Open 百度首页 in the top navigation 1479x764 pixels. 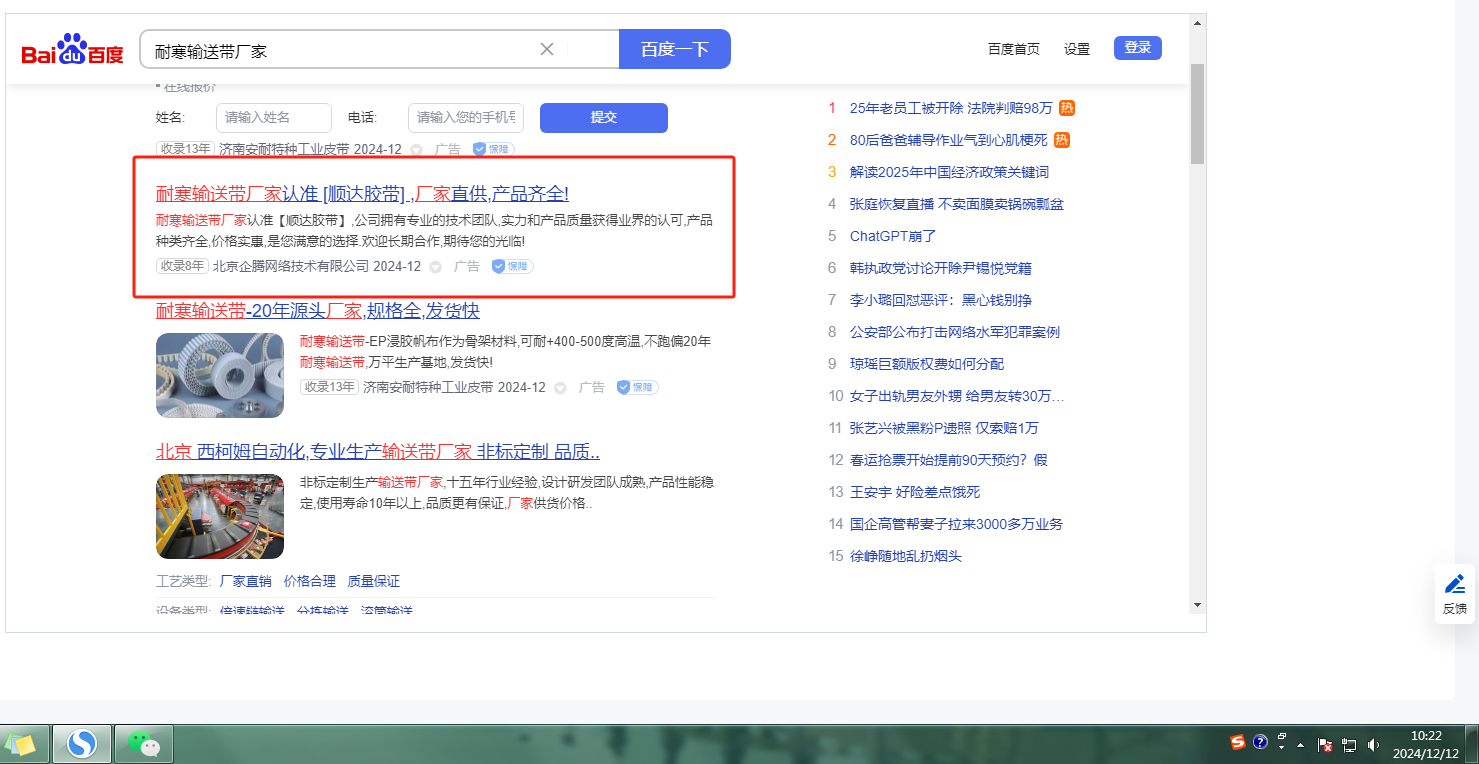[x=1013, y=49]
